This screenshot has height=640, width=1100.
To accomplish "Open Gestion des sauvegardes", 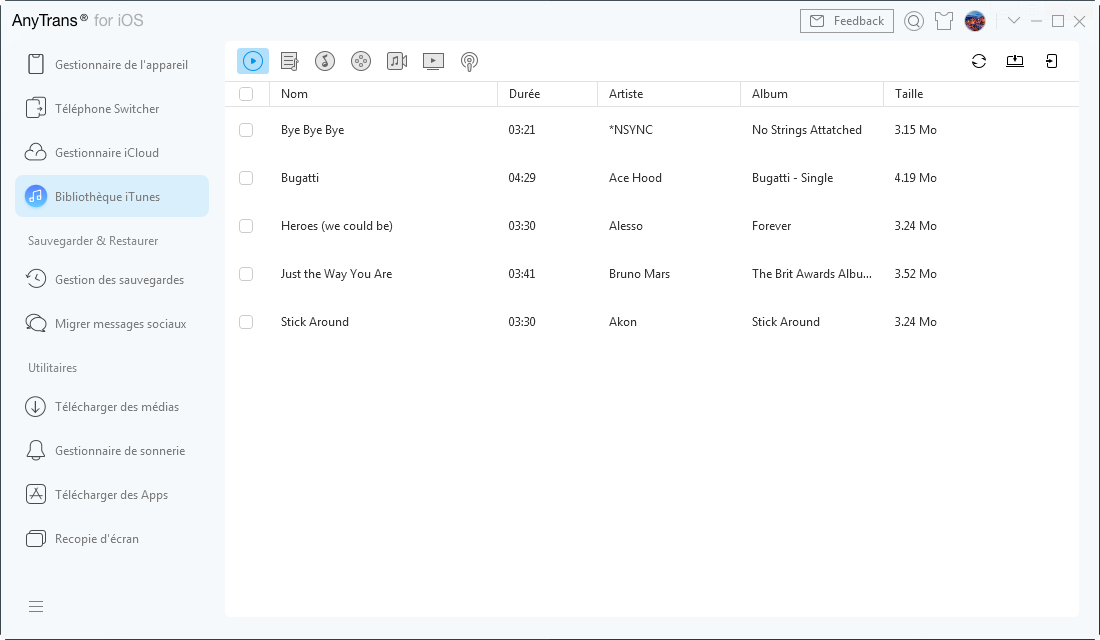I will tap(112, 279).
